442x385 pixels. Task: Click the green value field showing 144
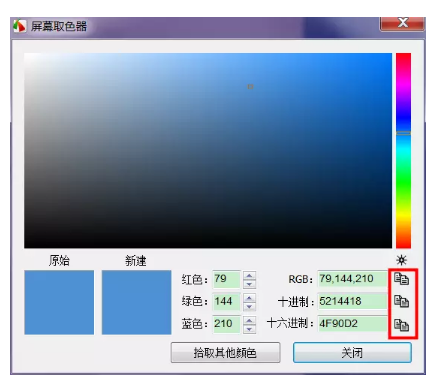click(226, 301)
